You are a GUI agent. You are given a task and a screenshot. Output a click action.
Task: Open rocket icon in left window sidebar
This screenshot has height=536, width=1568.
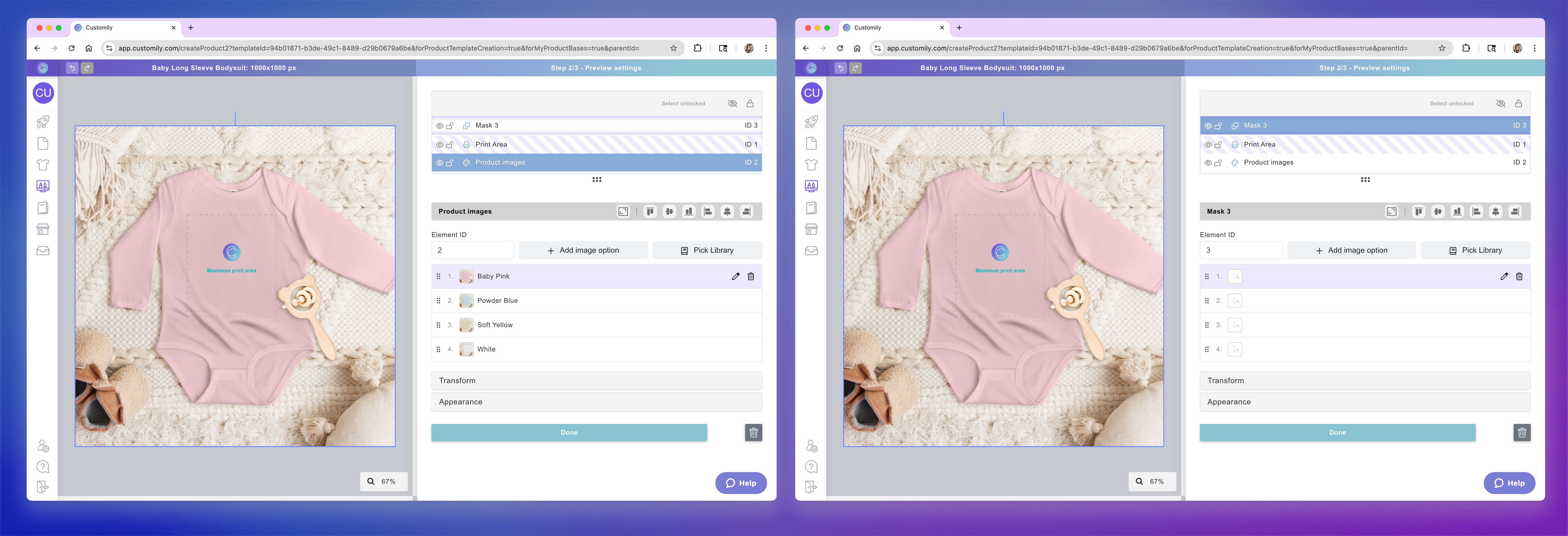pyautogui.click(x=43, y=122)
